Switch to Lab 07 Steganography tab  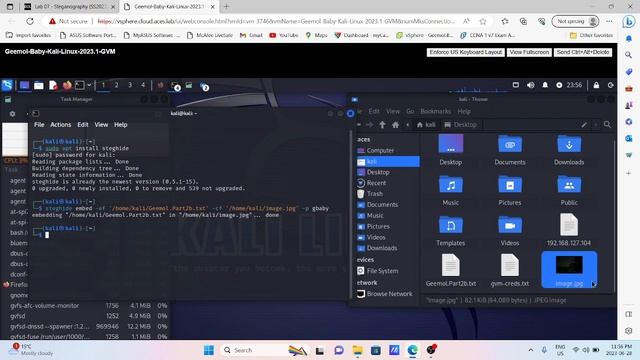pos(69,7)
